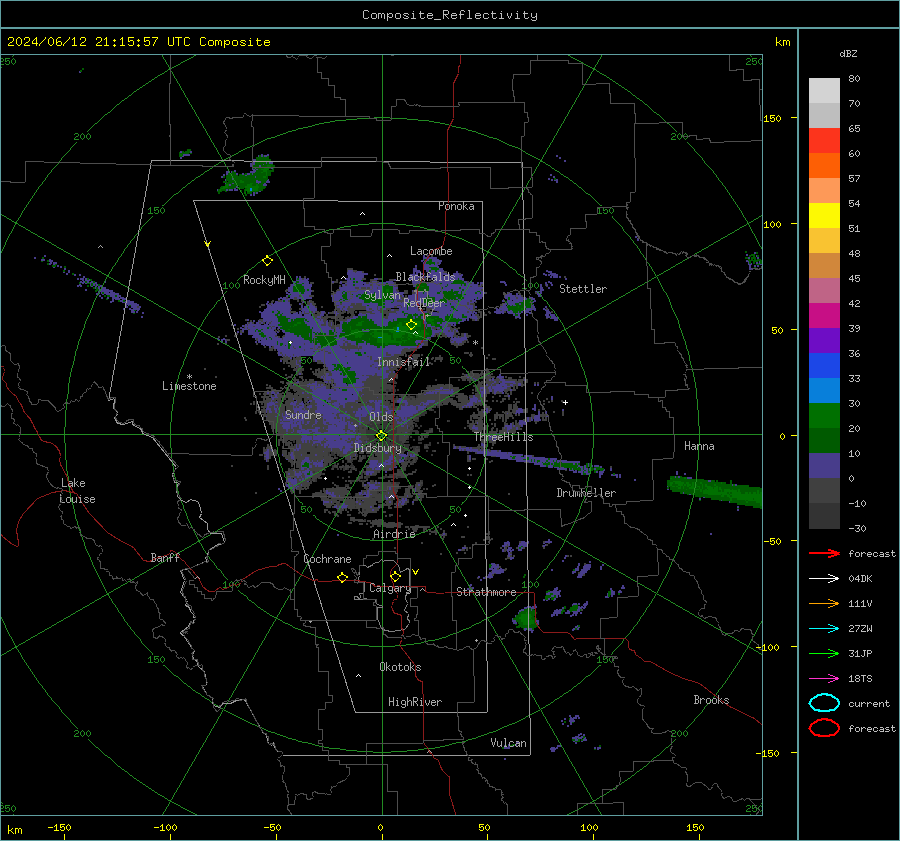Click the Stettler city label

[583, 289]
